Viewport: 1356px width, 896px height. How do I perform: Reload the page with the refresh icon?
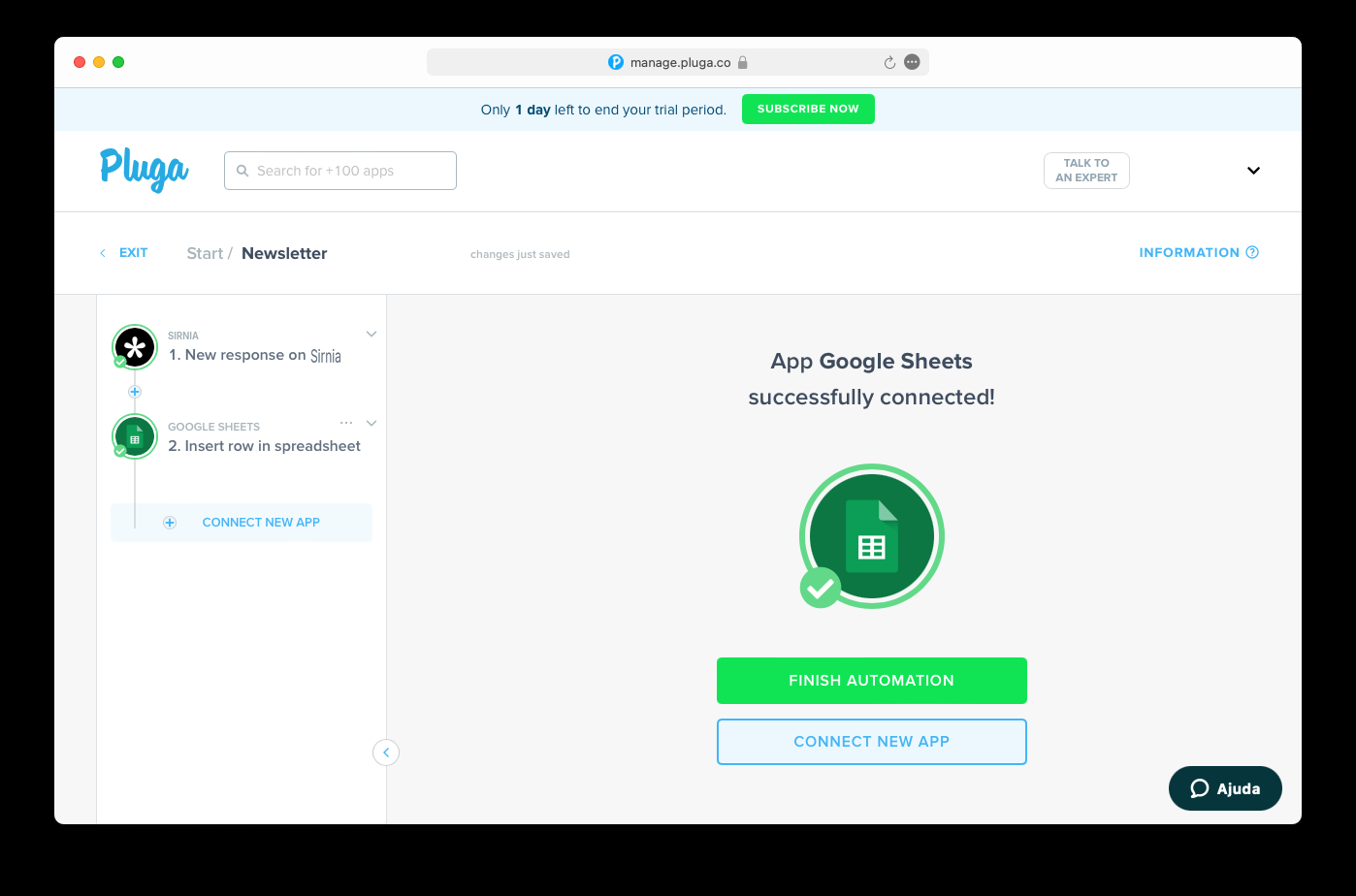(x=889, y=62)
